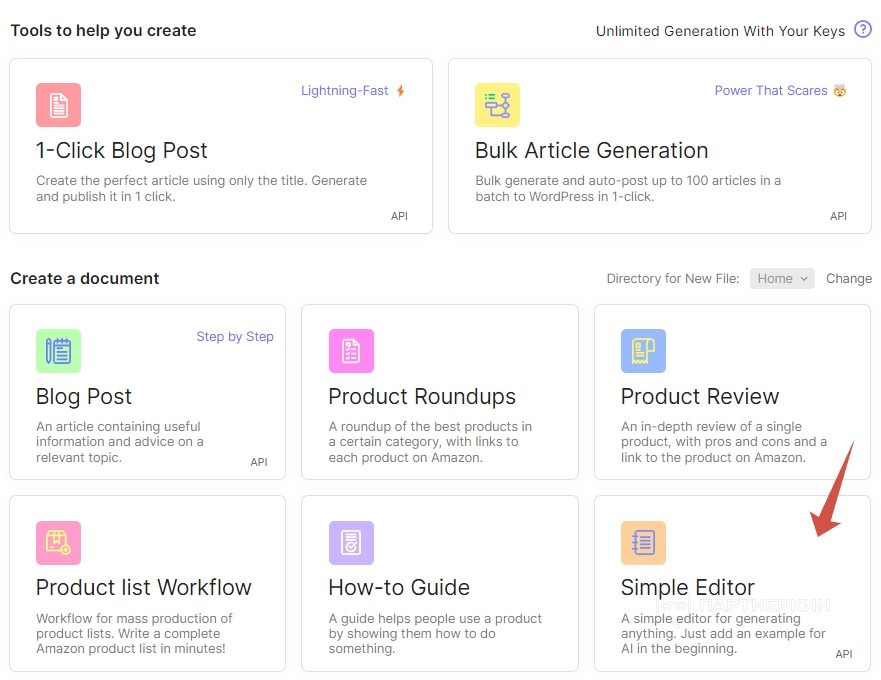Open the 1-Click Blog Post title

[x=122, y=151]
